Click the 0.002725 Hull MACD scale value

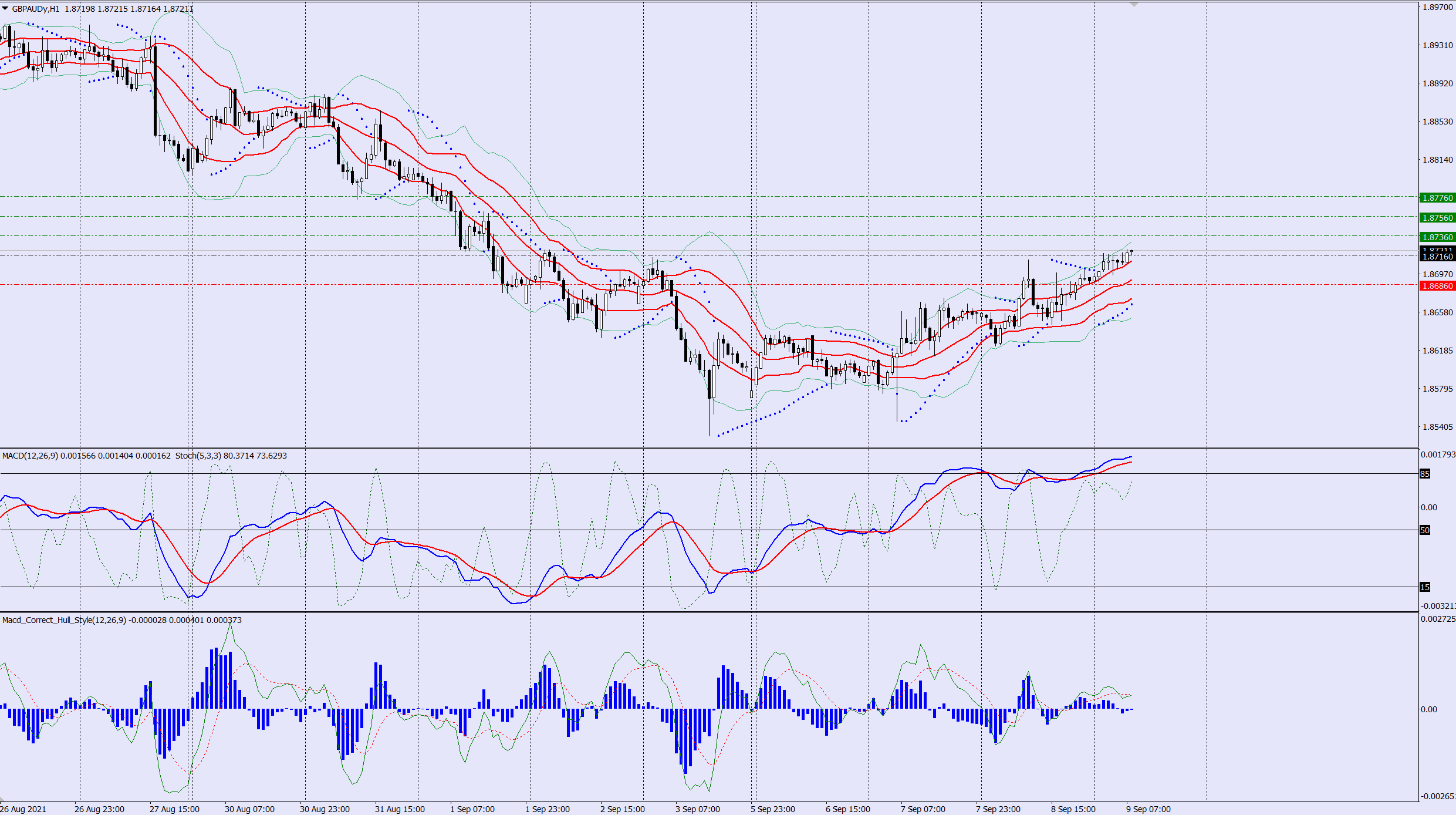pyautogui.click(x=1438, y=619)
